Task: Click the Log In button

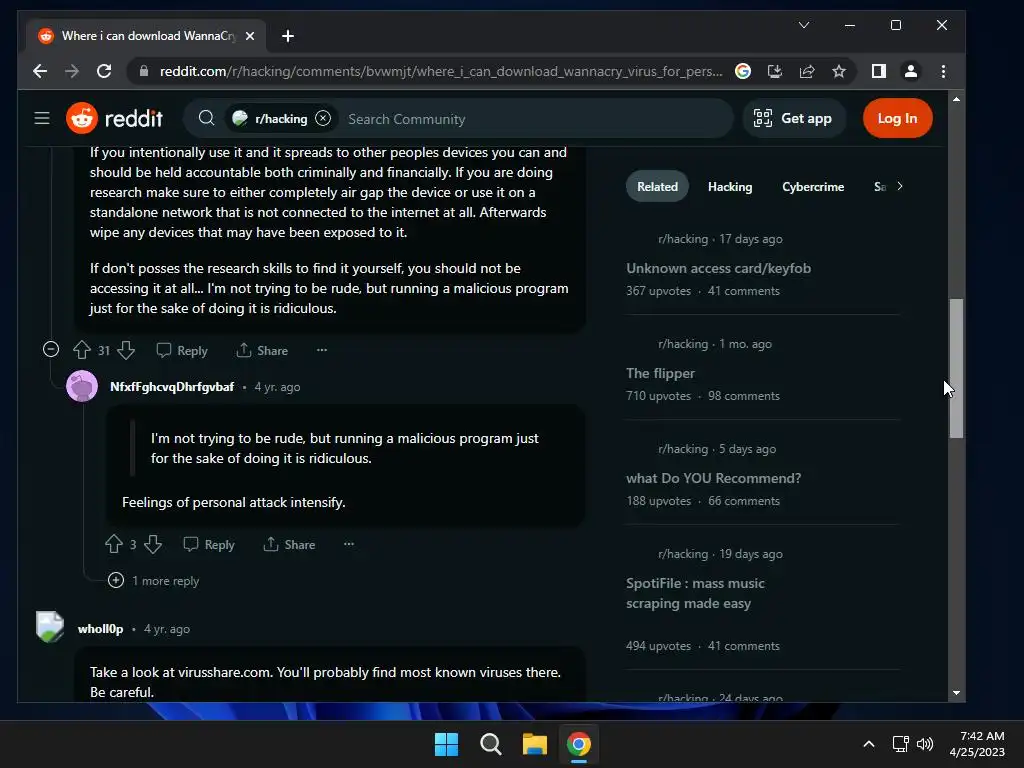Action: (897, 118)
